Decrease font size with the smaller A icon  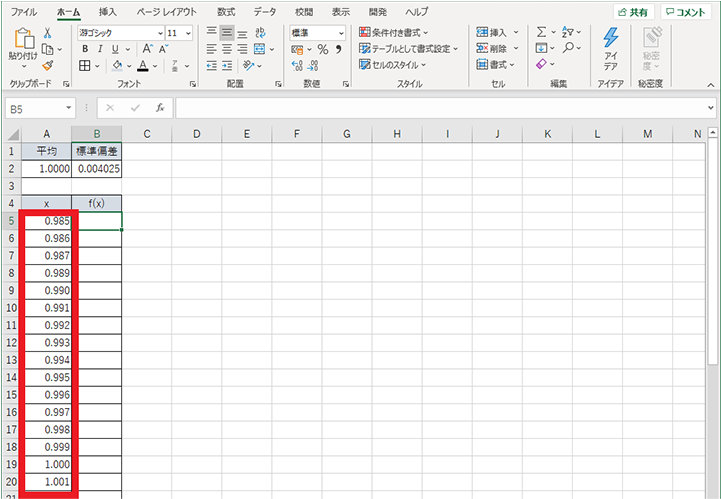coord(164,49)
